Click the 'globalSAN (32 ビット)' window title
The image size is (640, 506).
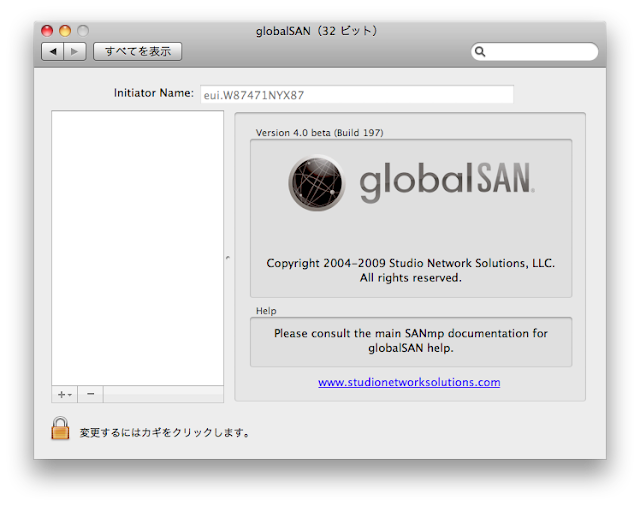(317, 31)
